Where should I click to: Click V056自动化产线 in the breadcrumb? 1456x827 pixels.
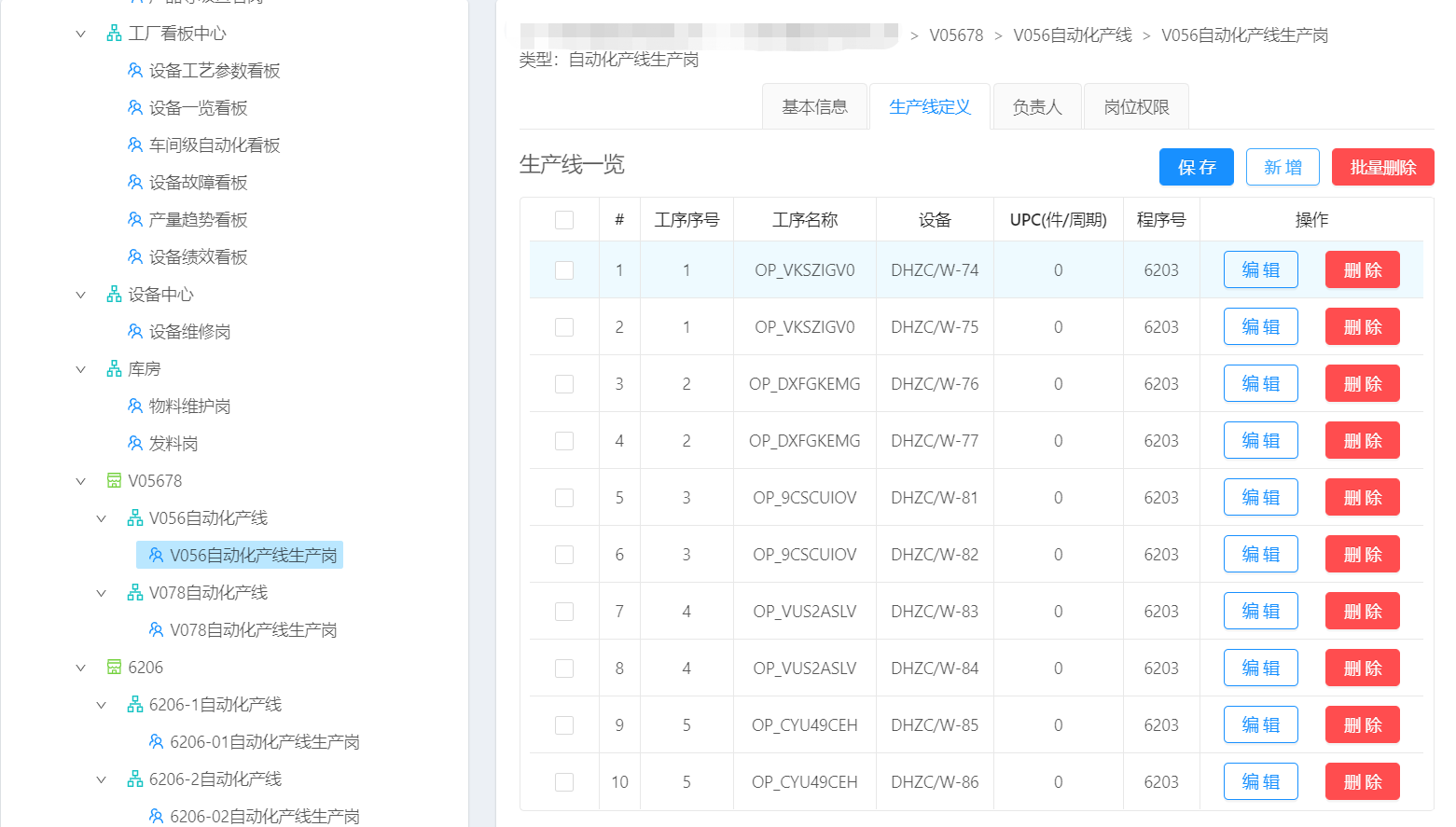tap(1073, 35)
